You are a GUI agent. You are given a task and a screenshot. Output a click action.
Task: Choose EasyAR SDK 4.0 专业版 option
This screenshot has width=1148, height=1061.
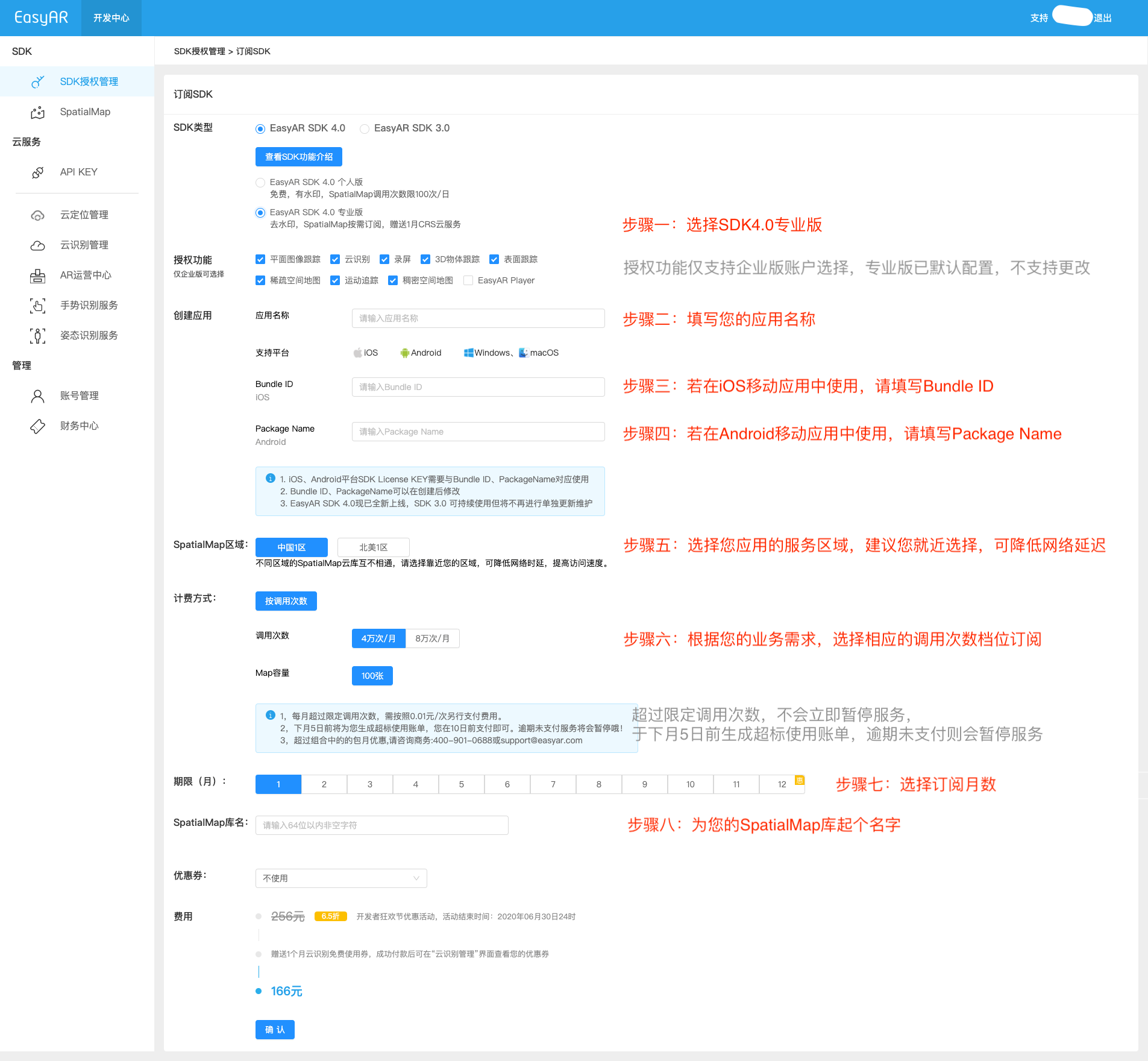pyautogui.click(x=260, y=212)
